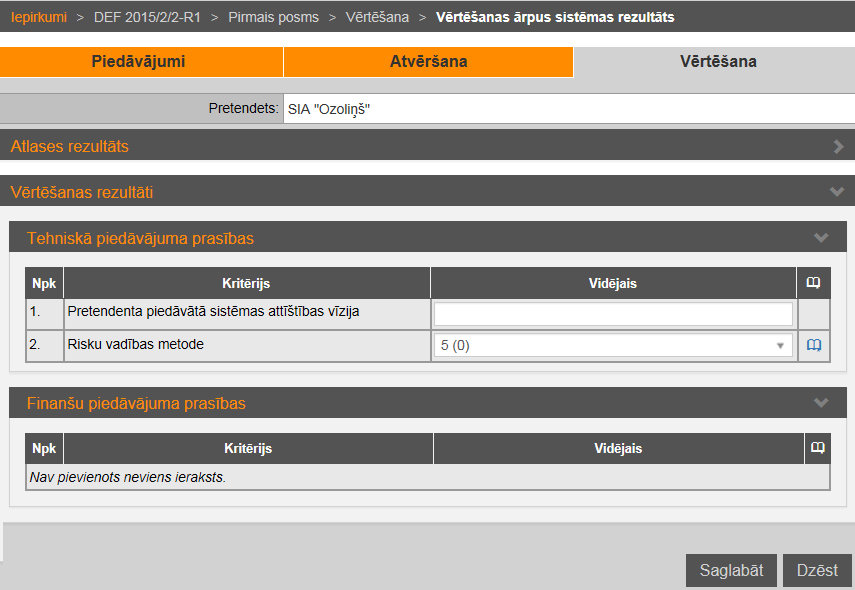Open the book icon in Risku vadības metode row

tap(813, 345)
